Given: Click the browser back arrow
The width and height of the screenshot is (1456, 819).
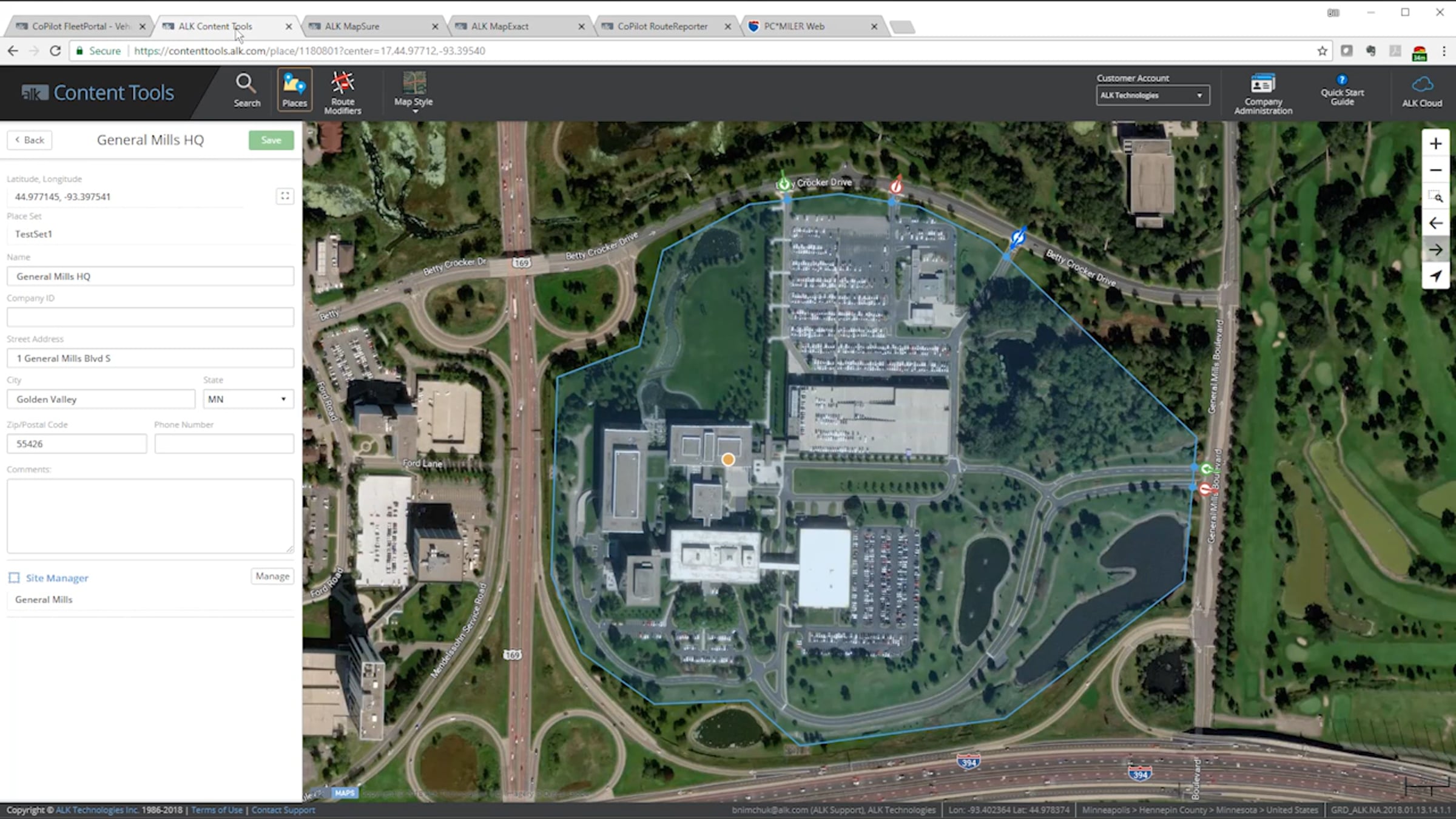Looking at the screenshot, I should pyautogui.click(x=13, y=51).
